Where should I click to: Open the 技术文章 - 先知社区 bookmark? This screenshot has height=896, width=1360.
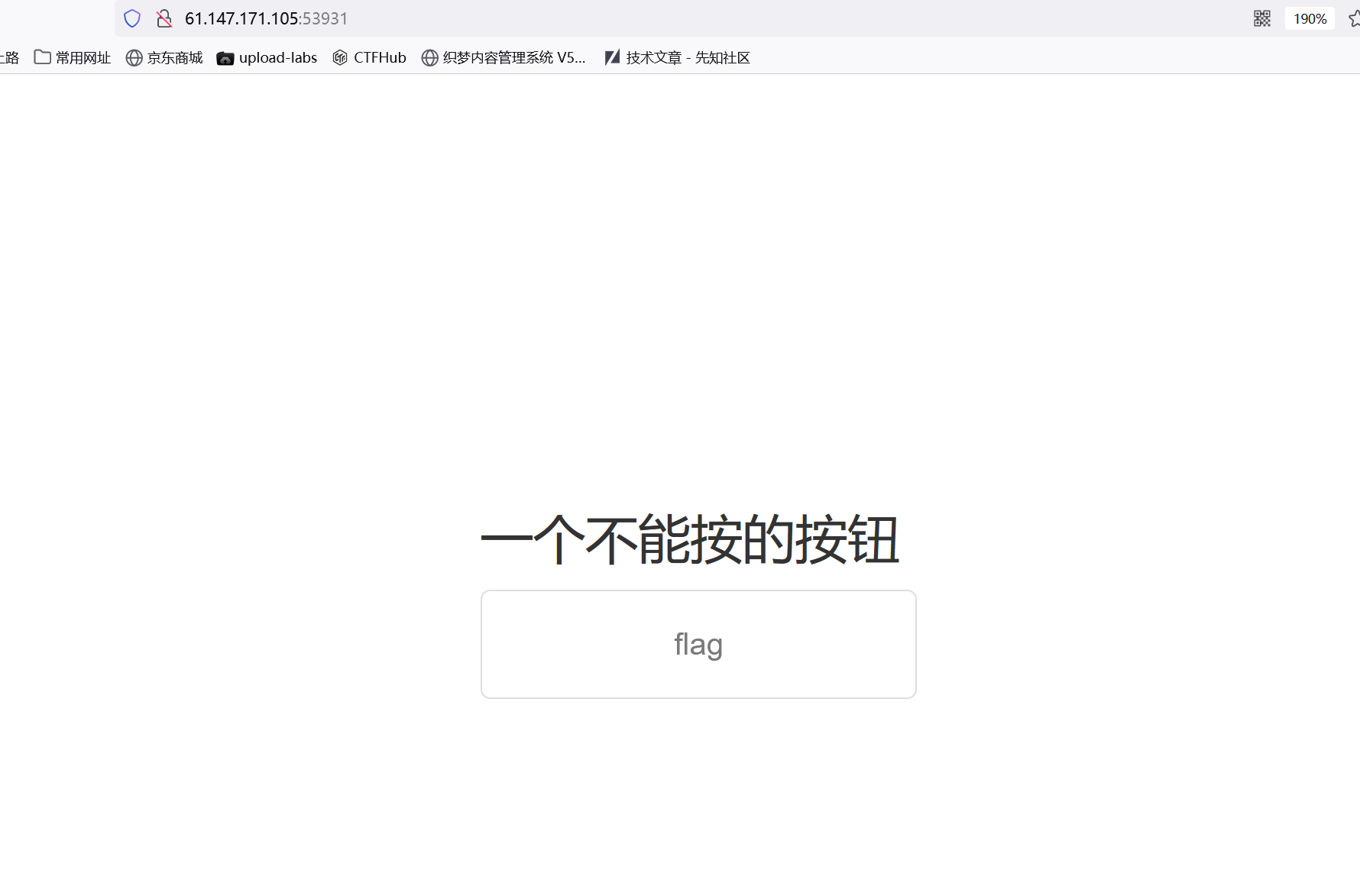677,57
